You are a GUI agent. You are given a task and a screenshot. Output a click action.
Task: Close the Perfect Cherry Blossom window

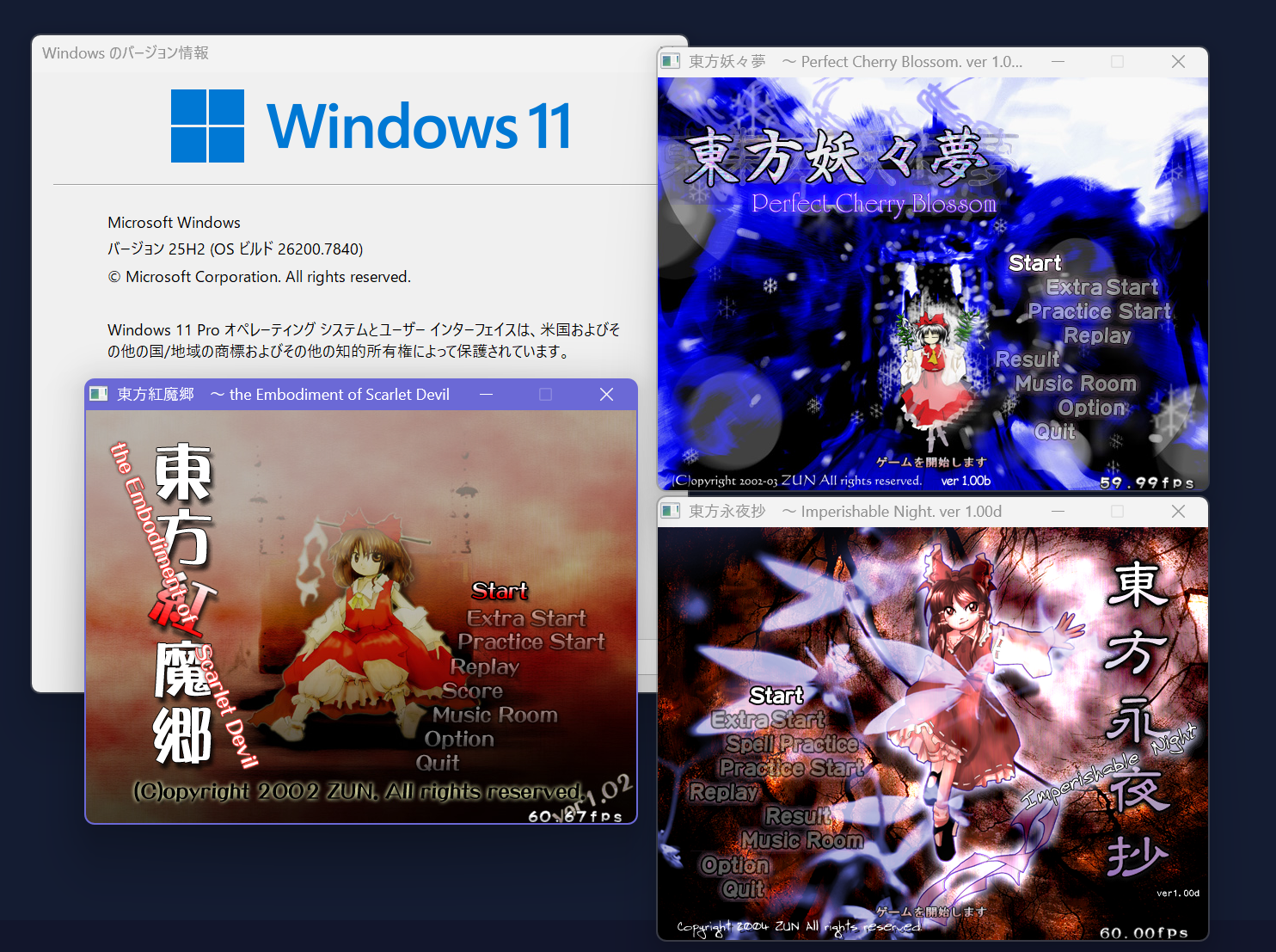coord(1178,62)
